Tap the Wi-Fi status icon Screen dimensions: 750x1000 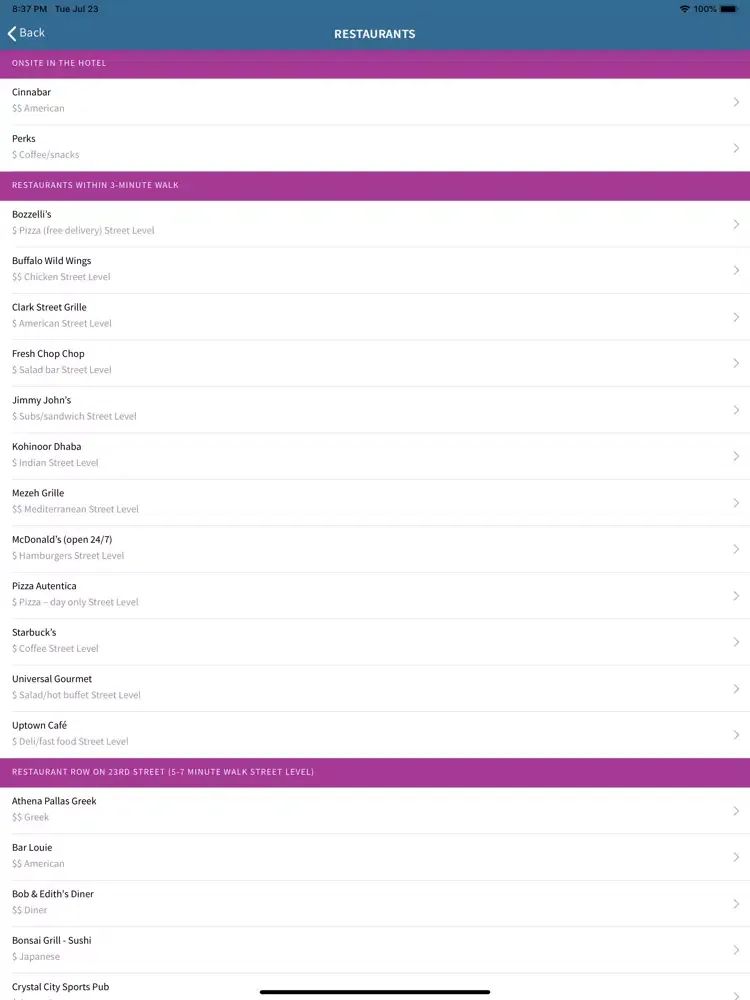tap(685, 9)
